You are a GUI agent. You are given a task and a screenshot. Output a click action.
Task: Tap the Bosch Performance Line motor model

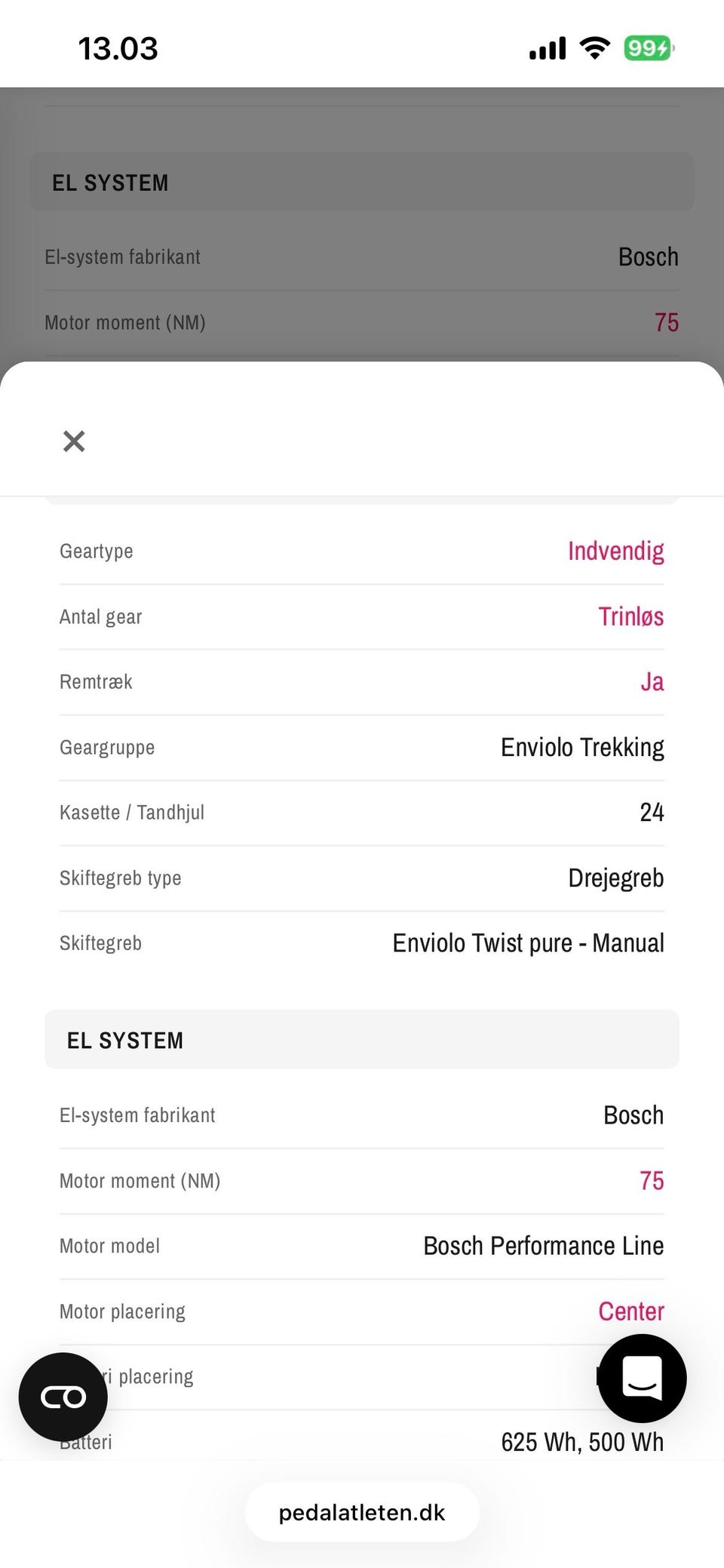click(543, 1246)
